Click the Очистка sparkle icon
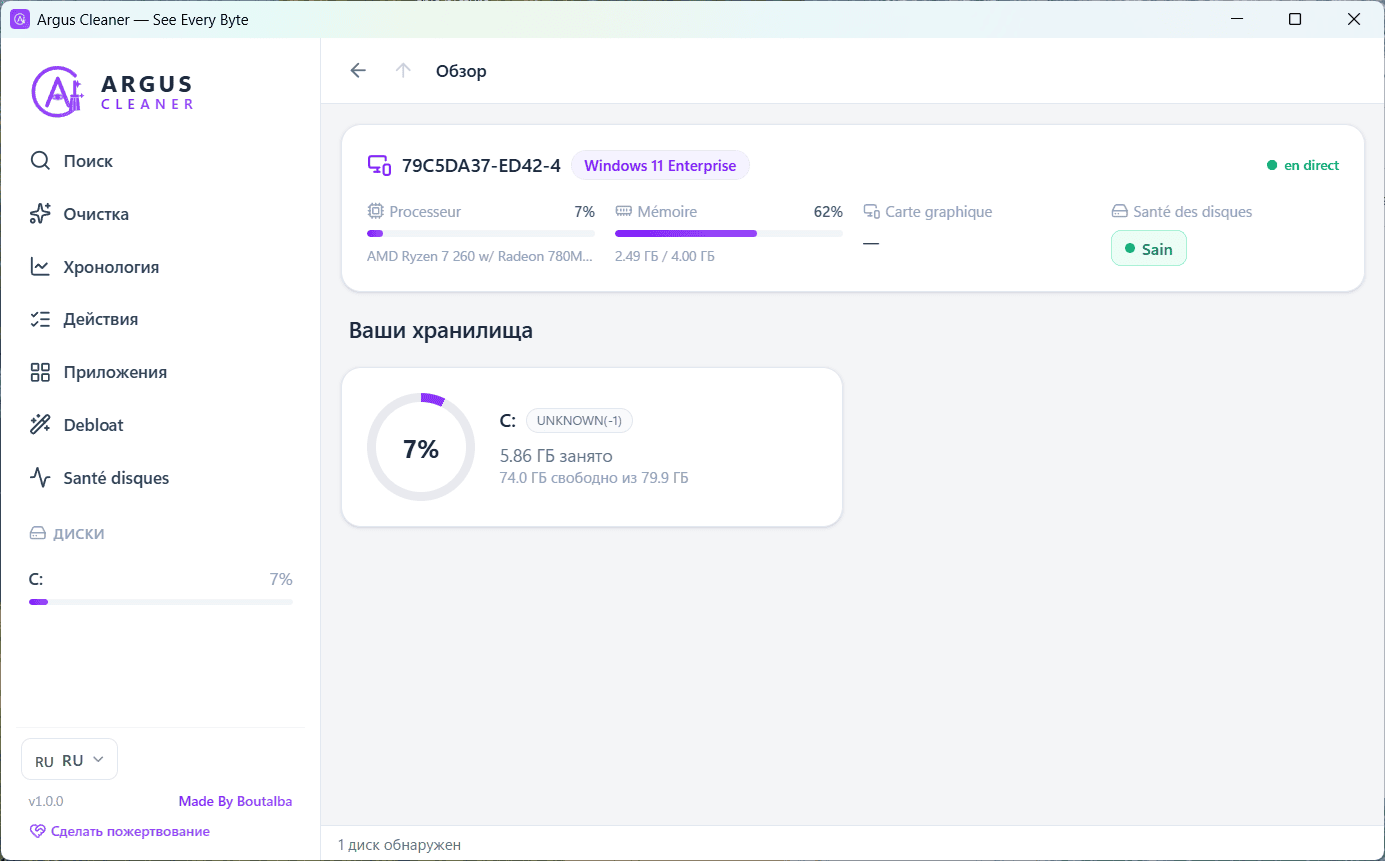 (40, 214)
